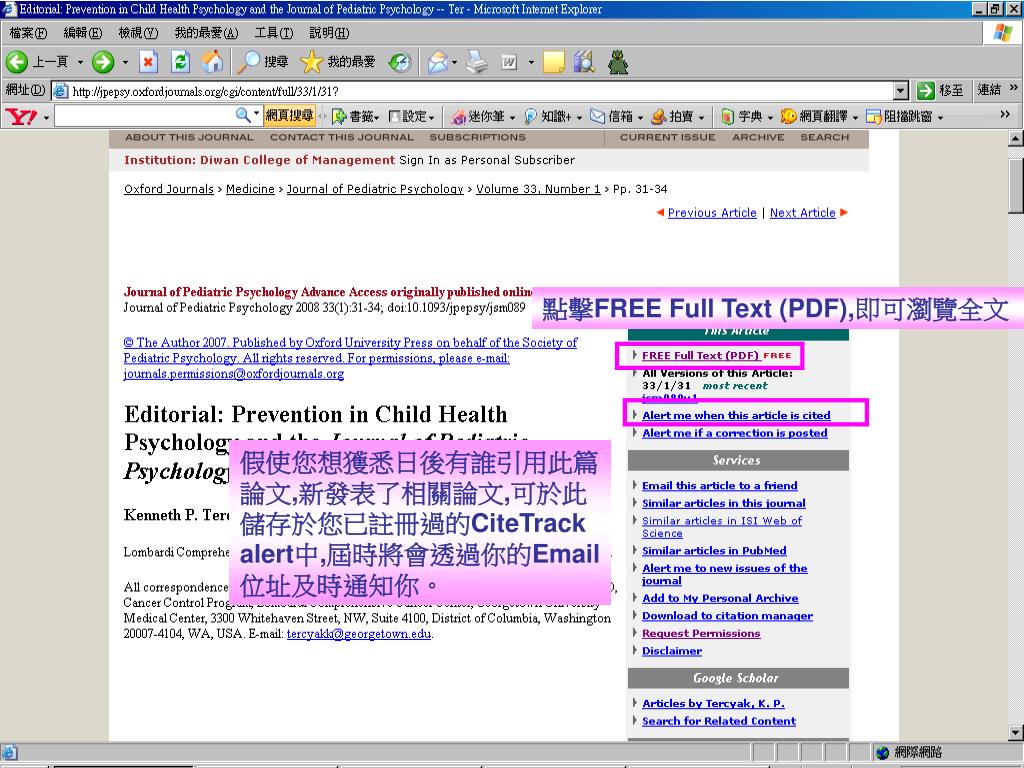Click Add to My Personal Archive link
The width and height of the screenshot is (1024, 768).
click(x=720, y=598)
